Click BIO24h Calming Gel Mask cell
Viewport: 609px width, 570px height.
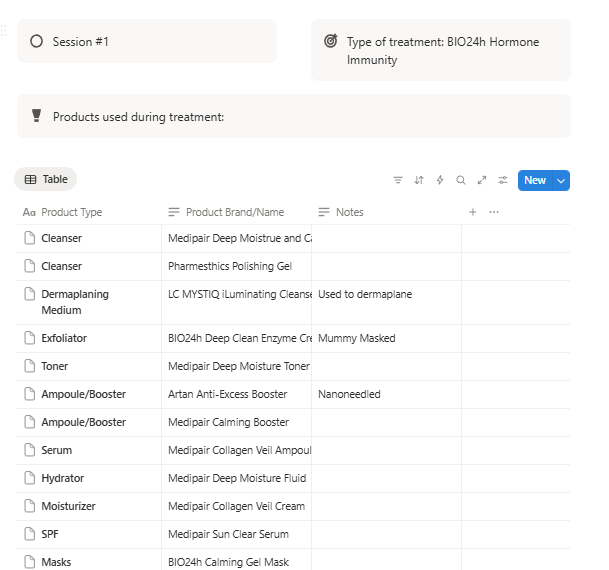click(237, 560)
